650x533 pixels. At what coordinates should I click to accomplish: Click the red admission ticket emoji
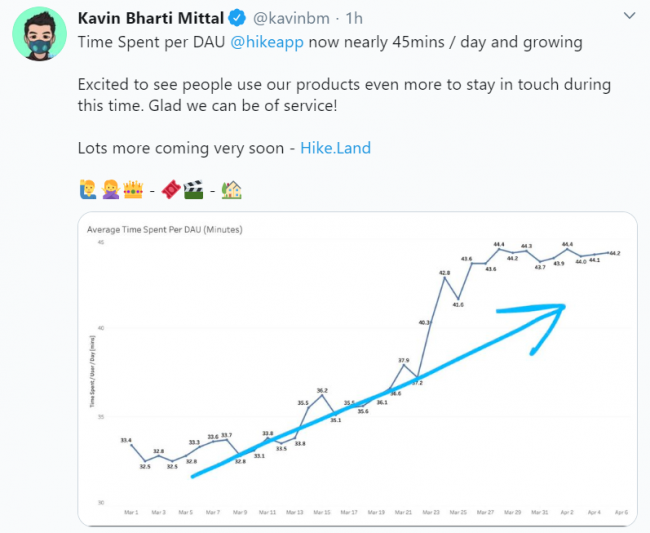click(x=171, y=190)
